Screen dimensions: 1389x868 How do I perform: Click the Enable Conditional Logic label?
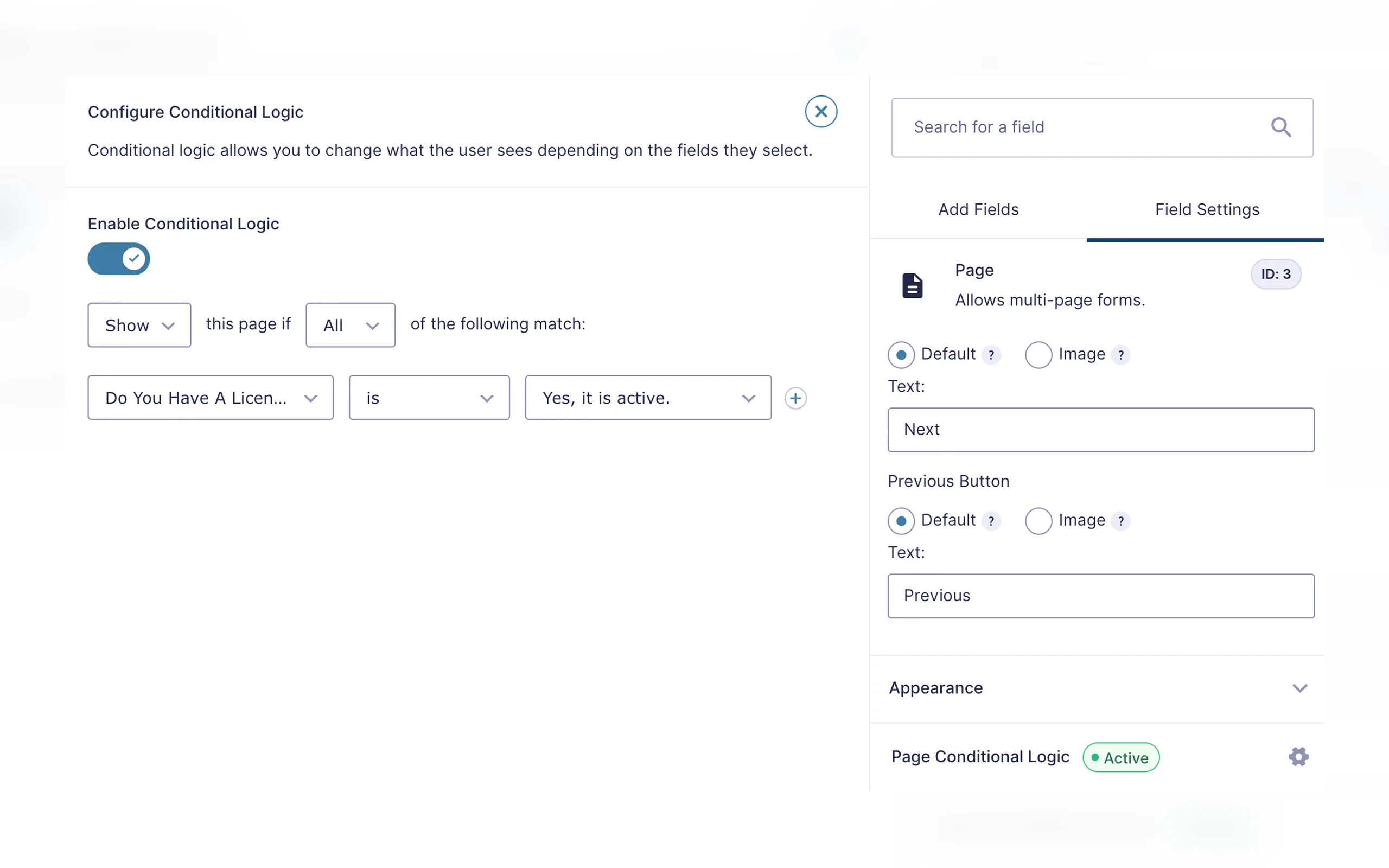[183, 224]
